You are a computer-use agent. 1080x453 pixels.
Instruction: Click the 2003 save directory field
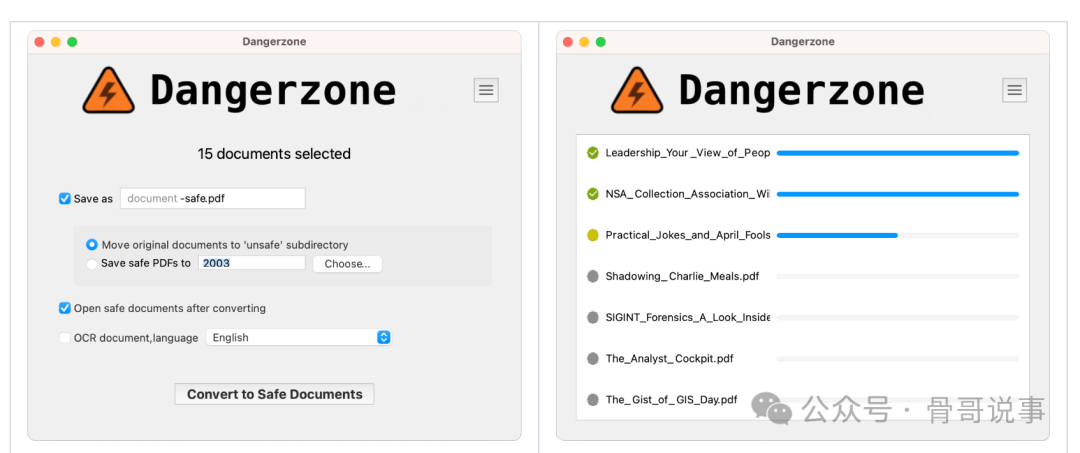point(251,263)
